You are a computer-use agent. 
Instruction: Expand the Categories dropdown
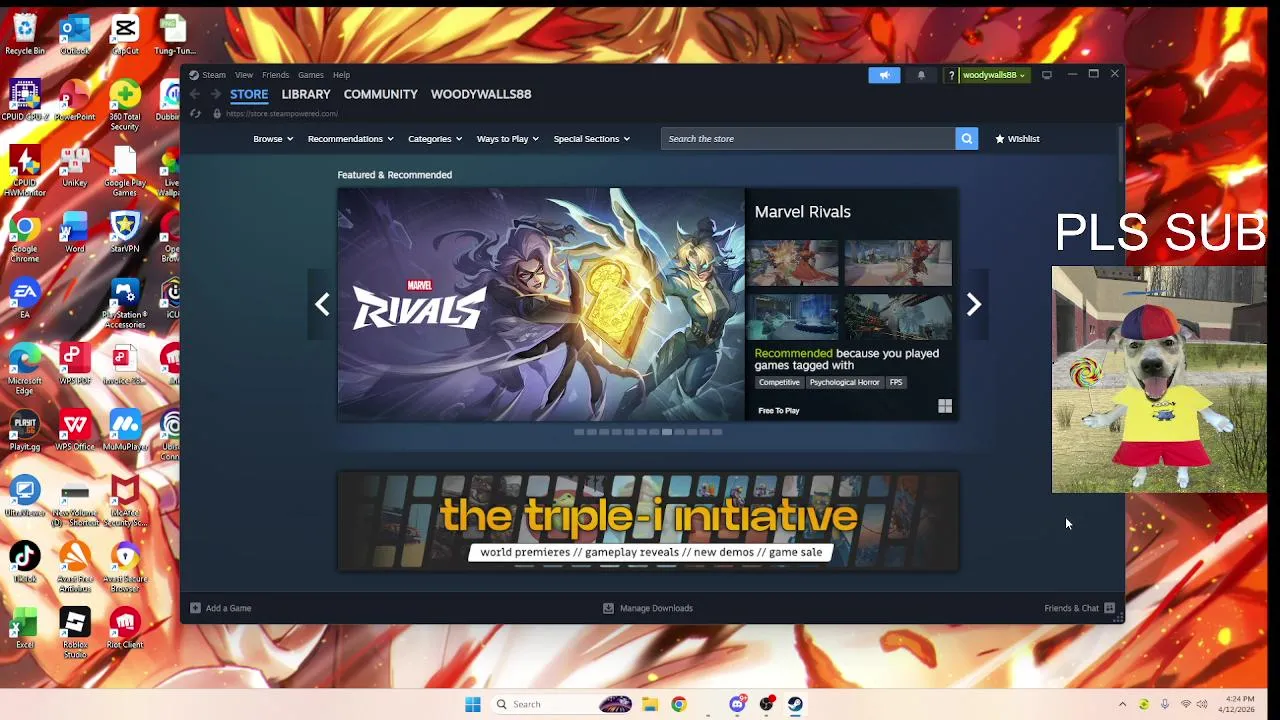[435, 139]
